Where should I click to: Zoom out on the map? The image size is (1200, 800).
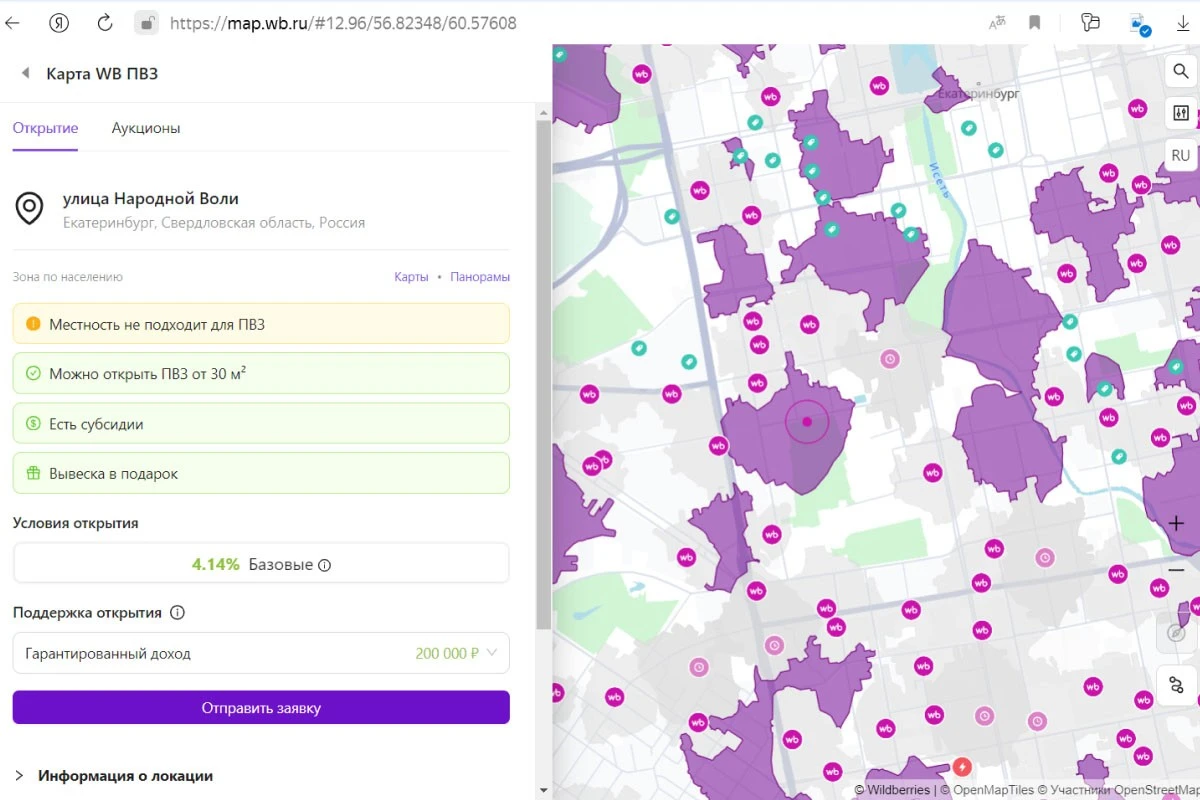tap(1176, 570)
